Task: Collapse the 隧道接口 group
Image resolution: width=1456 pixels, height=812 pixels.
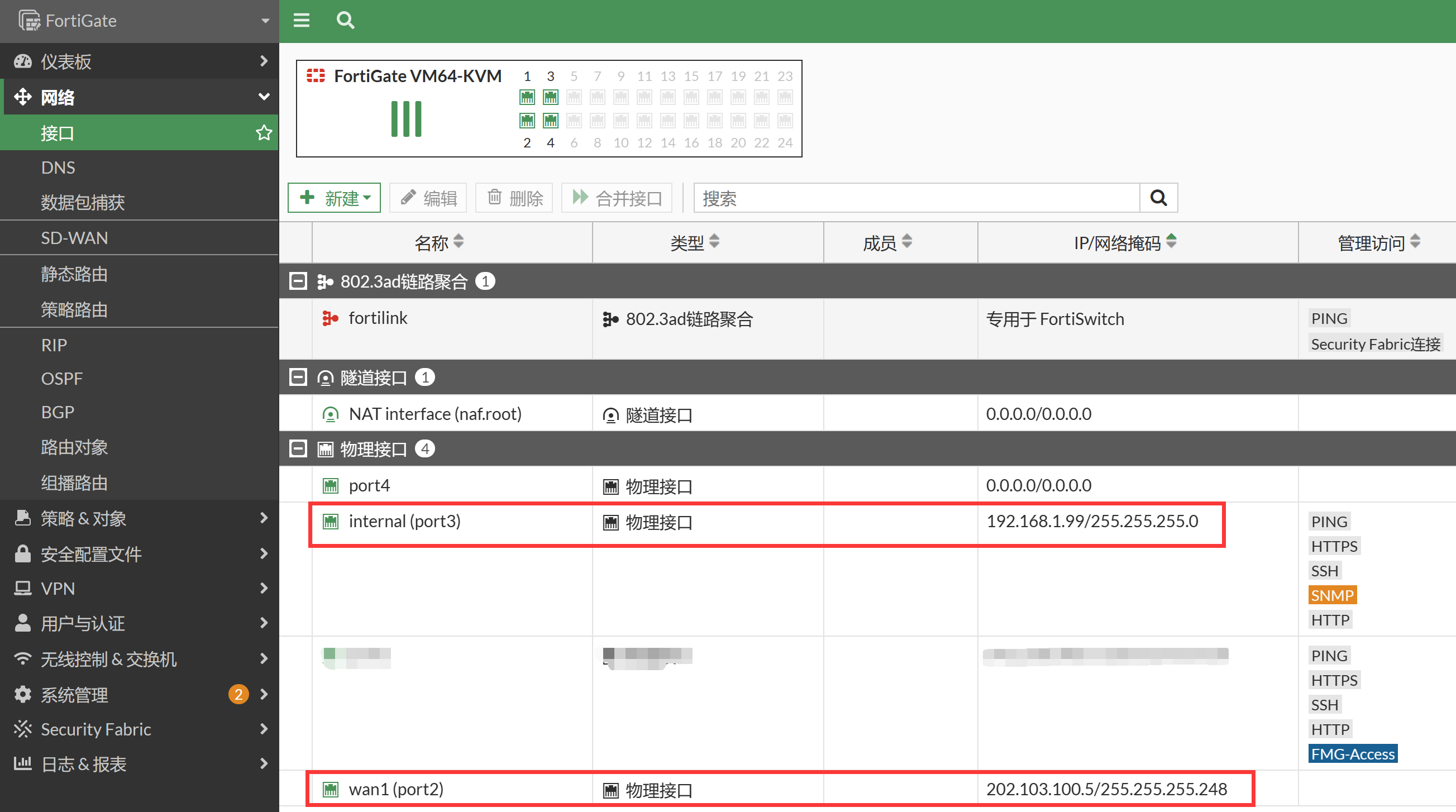Action: pyautogui.click(x=298, y=378)
